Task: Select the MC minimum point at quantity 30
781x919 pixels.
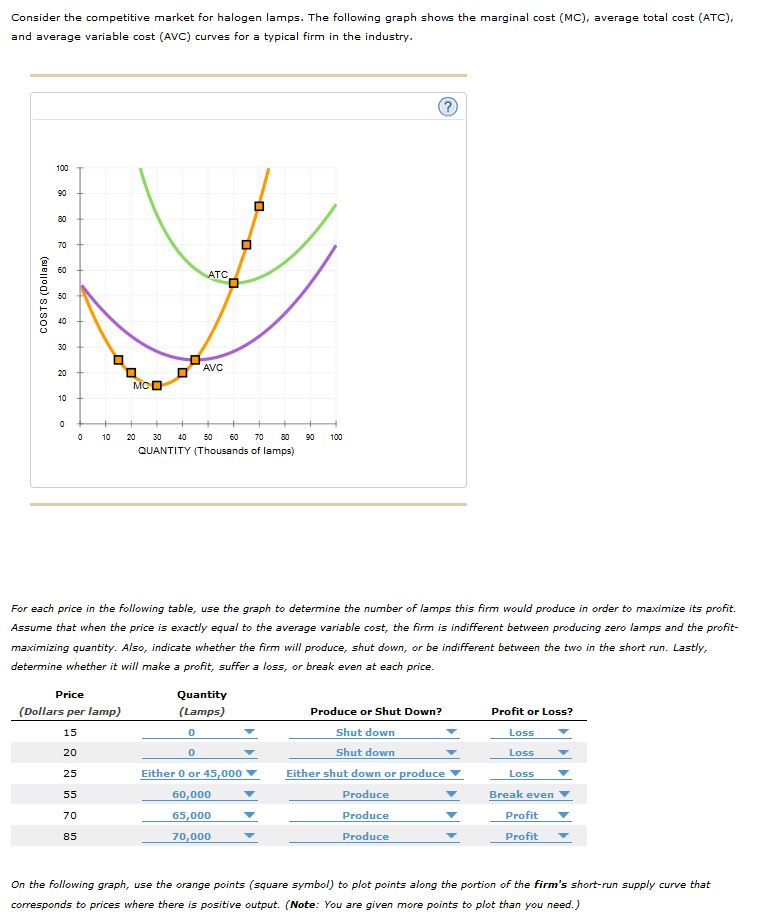Action: coord(156,385)
